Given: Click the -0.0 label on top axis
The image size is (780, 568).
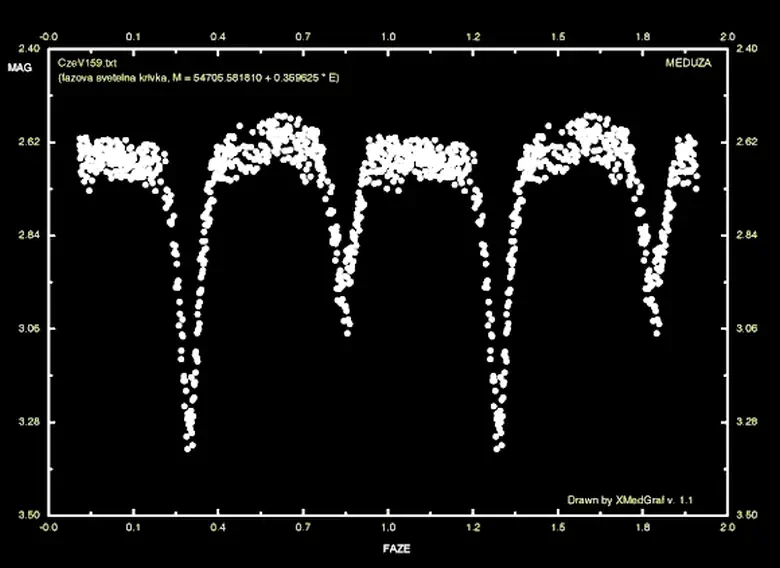Looking at the screenshot, I should (x=47, y=34).
